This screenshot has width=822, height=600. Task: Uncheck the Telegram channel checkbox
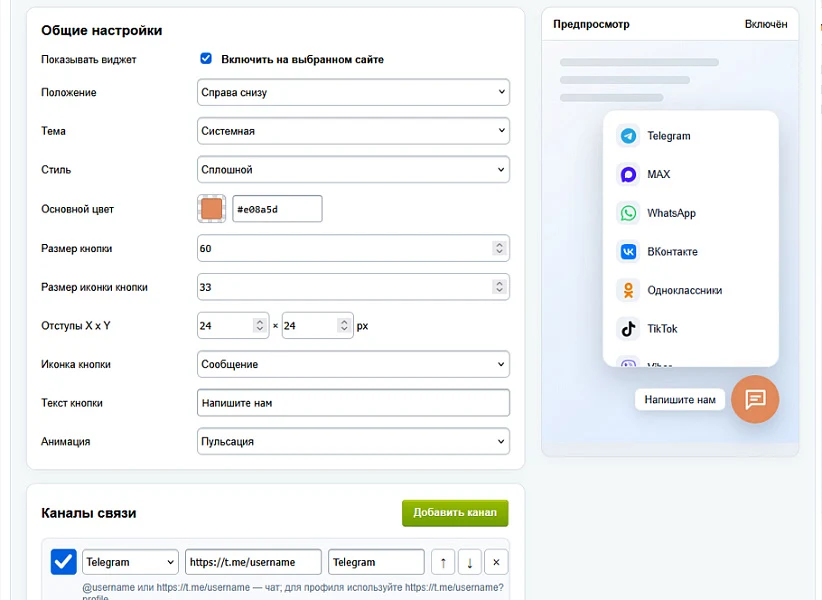pos(63,562)
